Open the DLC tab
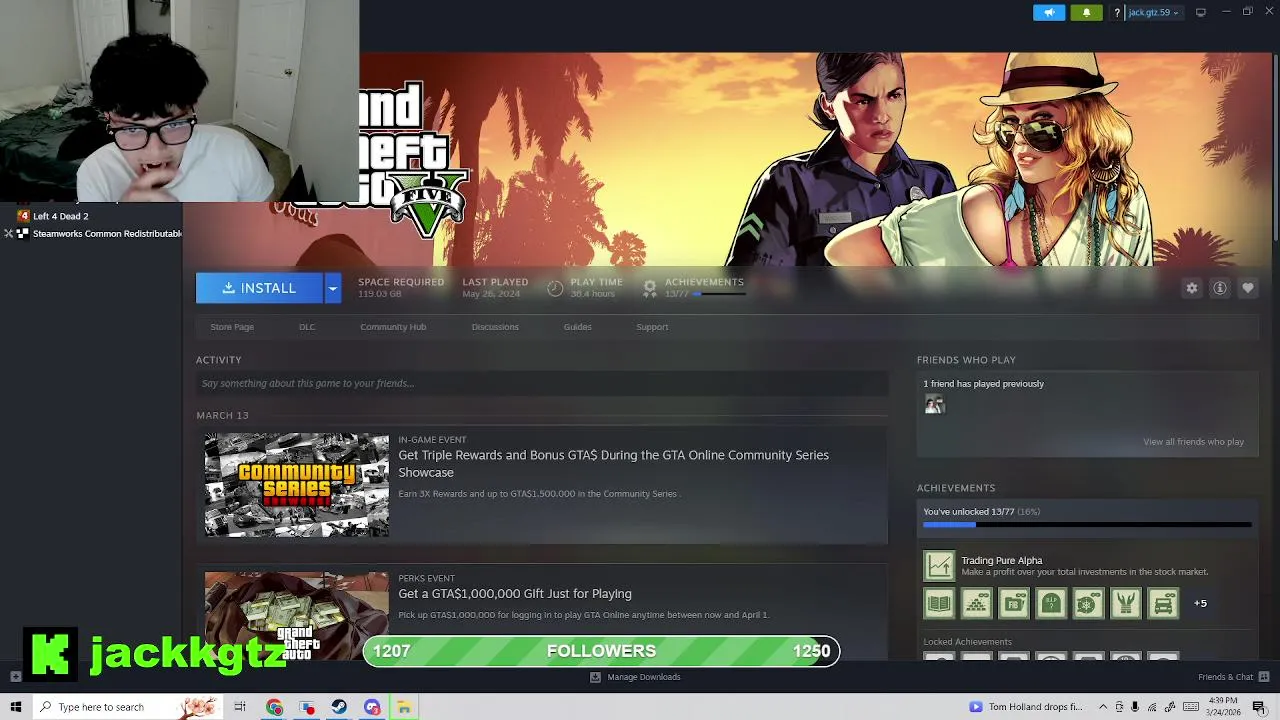This screenshot has height=720, width=1280. (x=307, y=327)
